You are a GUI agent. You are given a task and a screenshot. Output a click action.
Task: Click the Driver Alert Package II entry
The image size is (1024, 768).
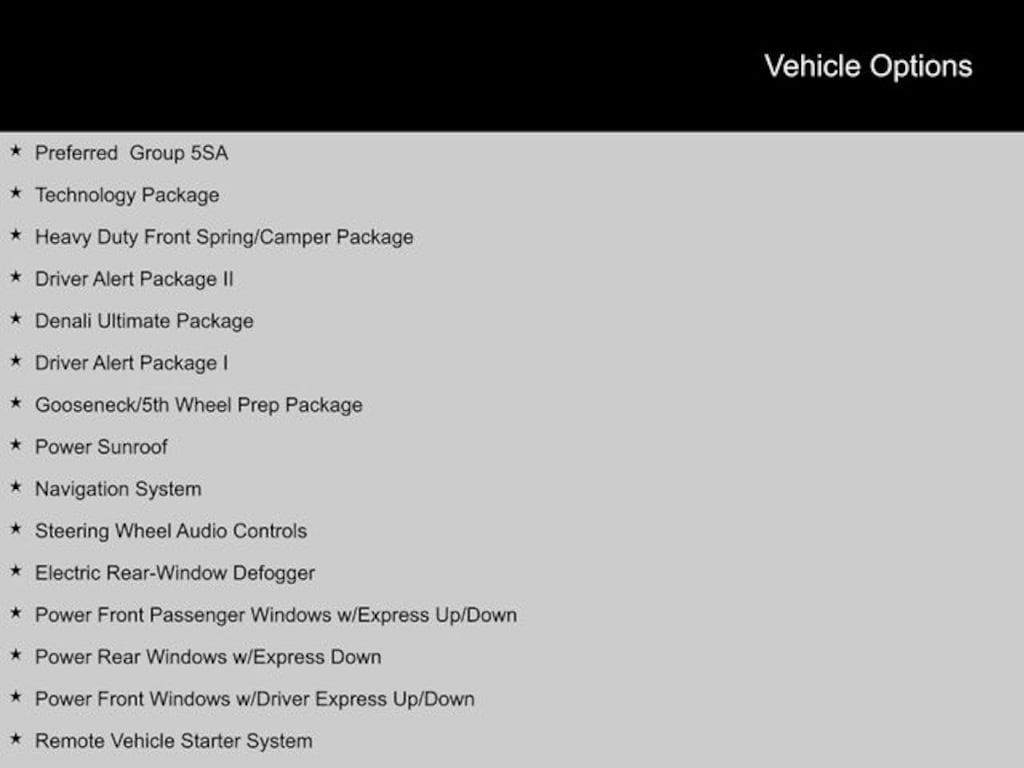pos(134,279)
